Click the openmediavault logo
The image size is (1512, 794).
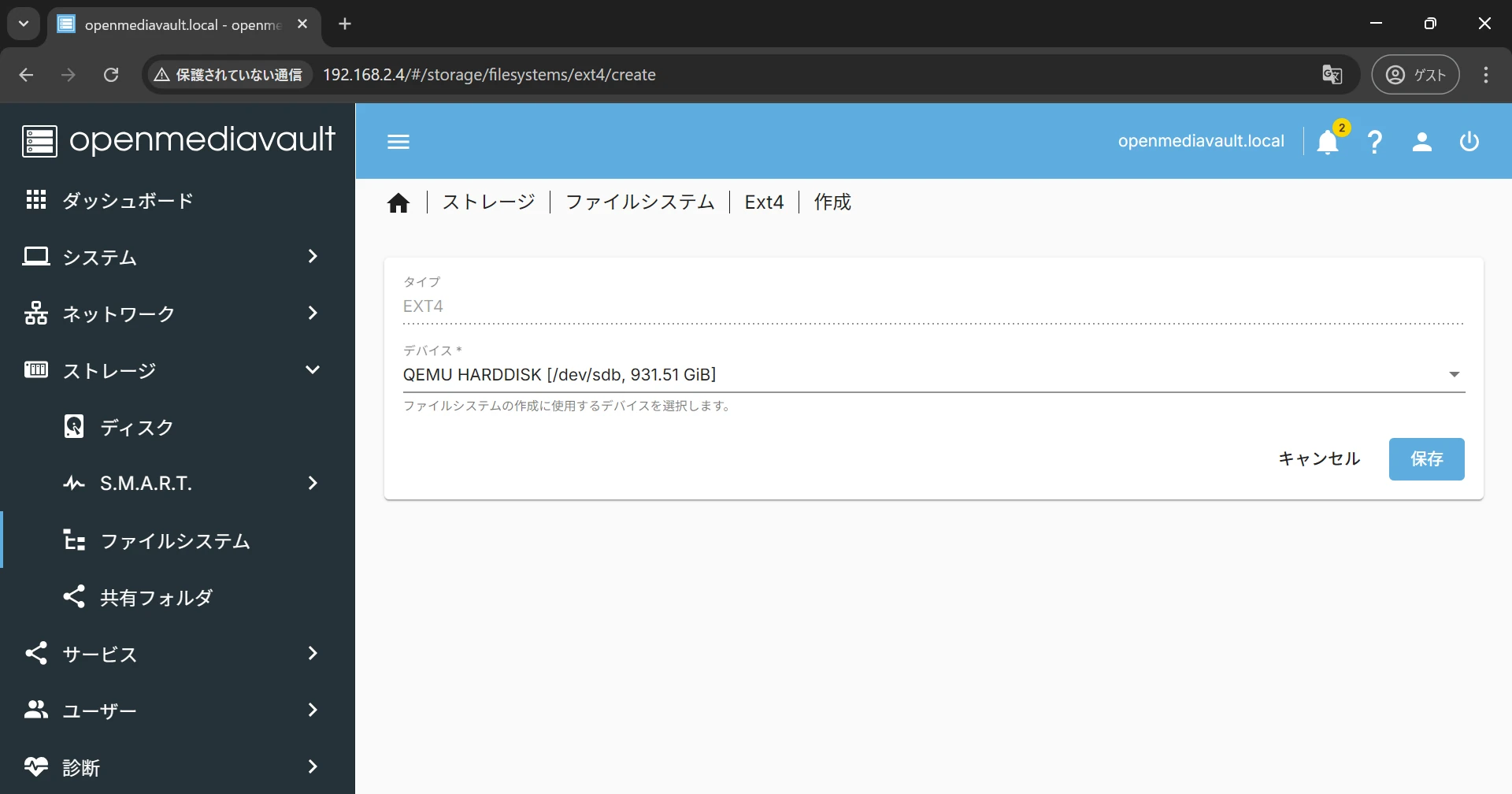(x=179, y=140)
